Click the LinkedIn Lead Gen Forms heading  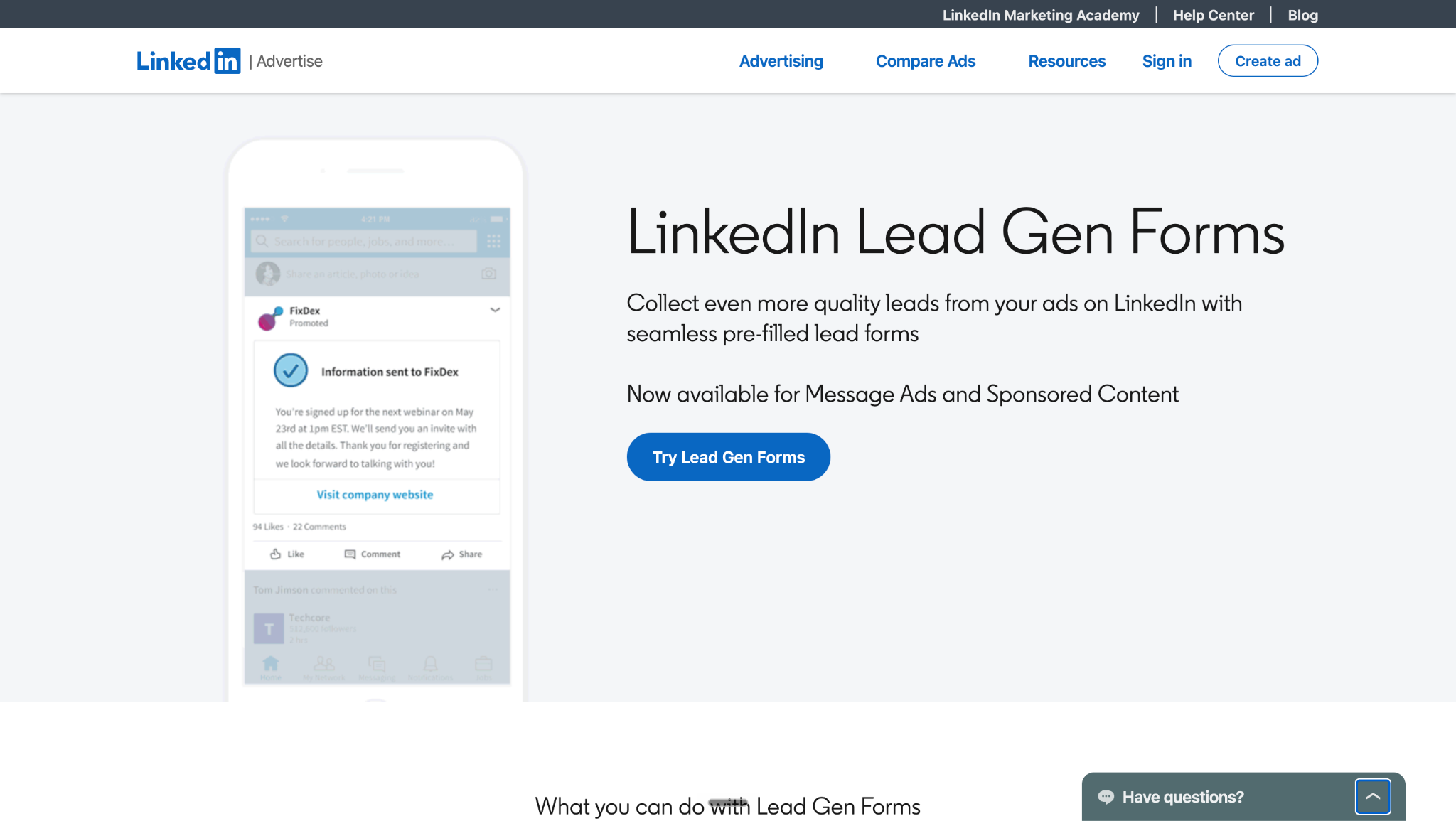click(955, 232)
